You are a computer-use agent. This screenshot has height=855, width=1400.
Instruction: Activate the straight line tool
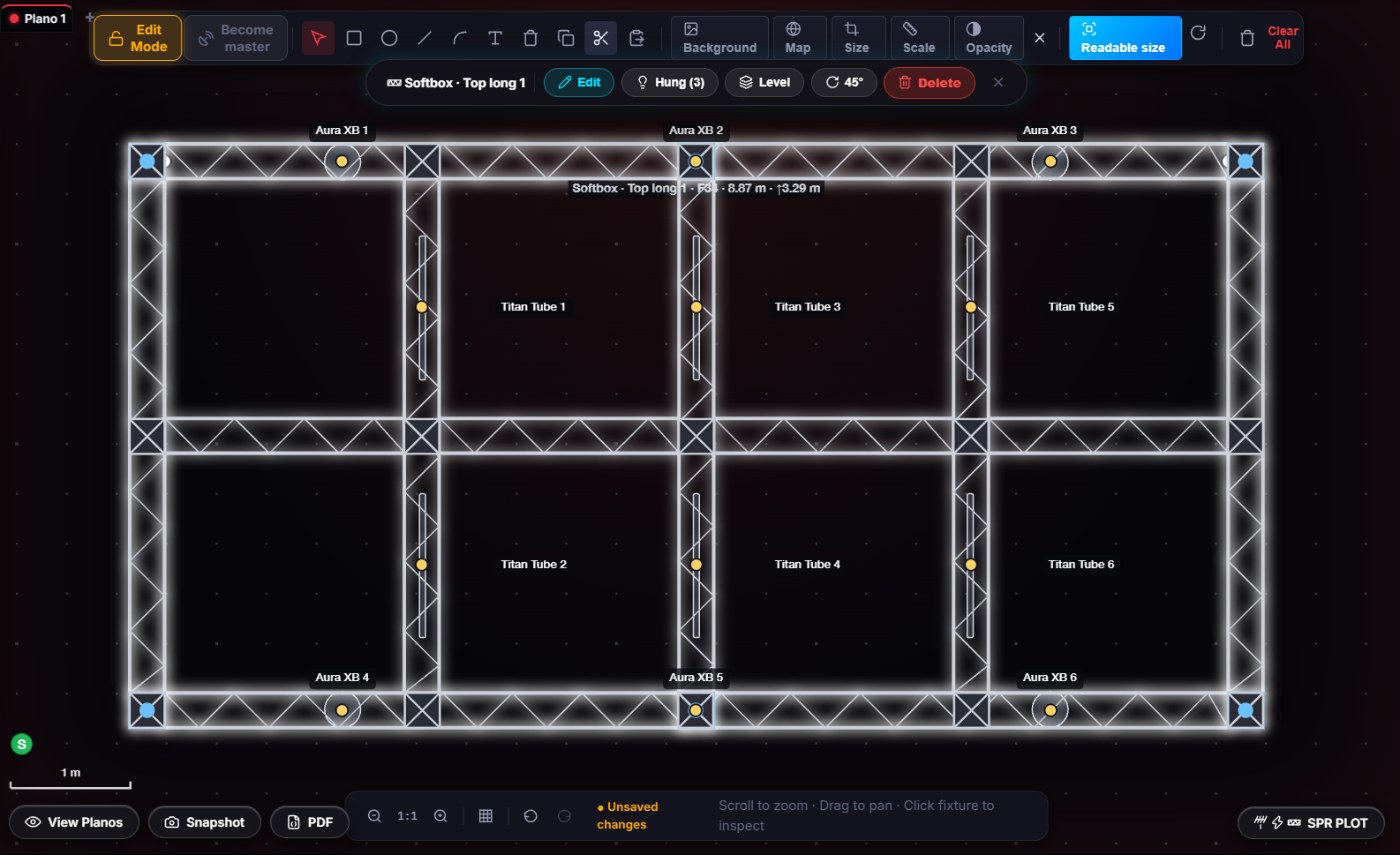pyautogui.click(x=425, y=38)
